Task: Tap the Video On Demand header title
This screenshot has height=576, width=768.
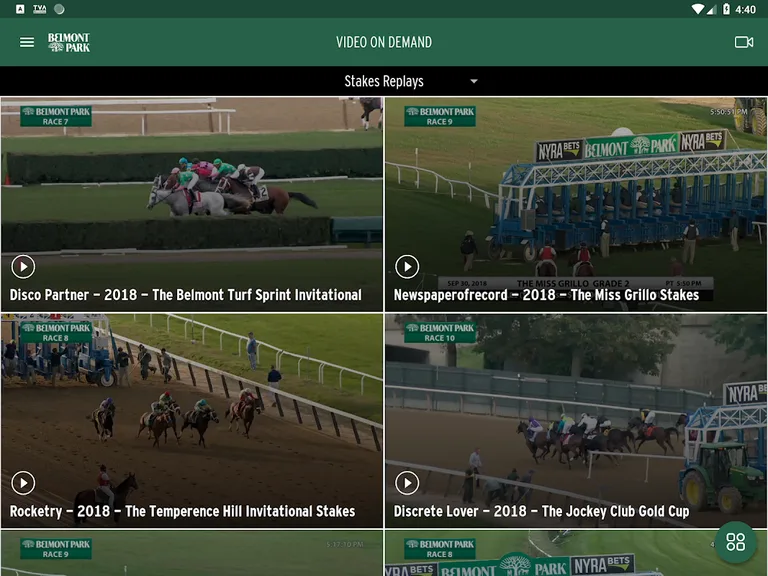Action: point(384,43)
